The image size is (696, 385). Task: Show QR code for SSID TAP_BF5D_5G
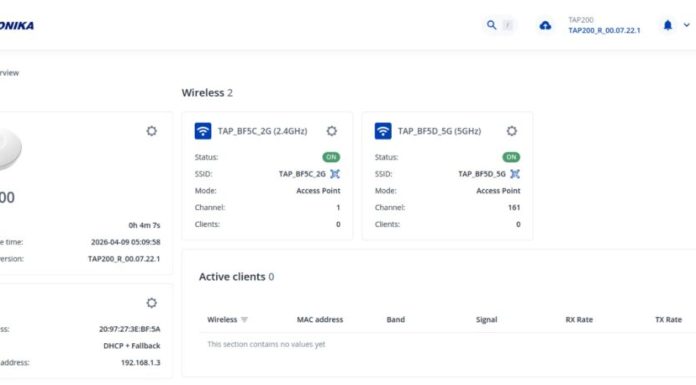click(x=515, y=174)
